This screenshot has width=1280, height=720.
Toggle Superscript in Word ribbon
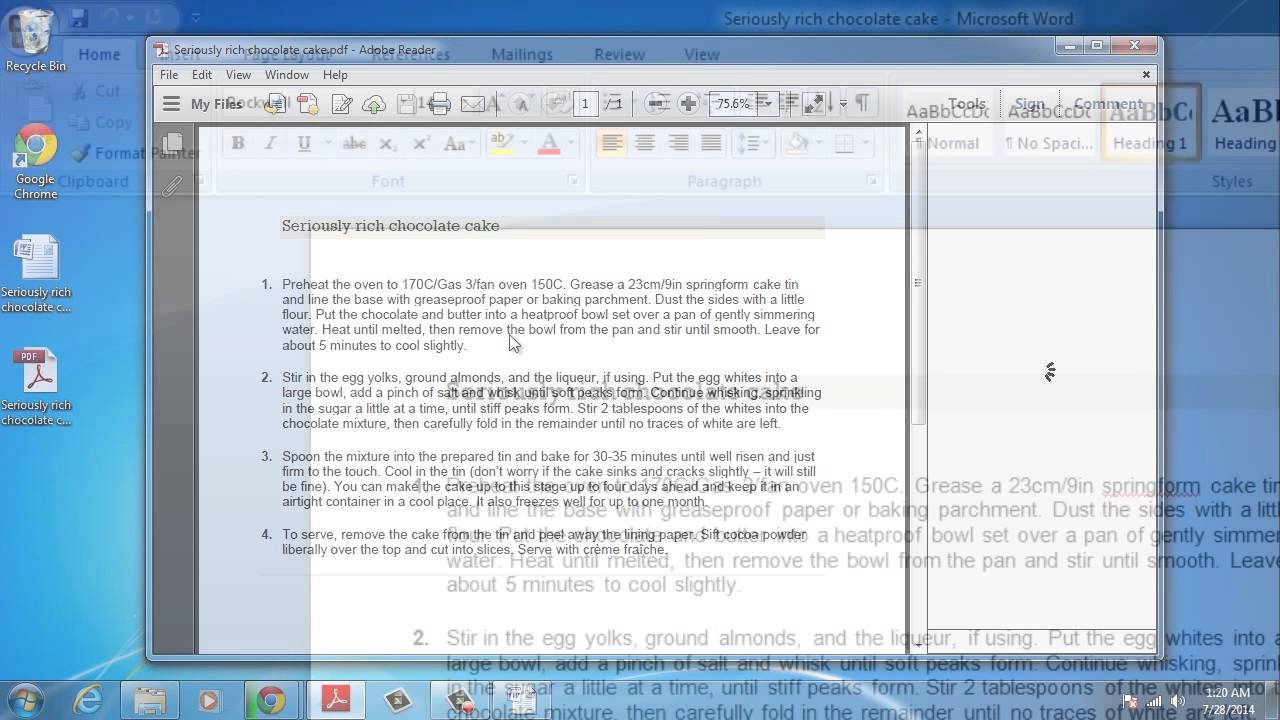point(421,144)
